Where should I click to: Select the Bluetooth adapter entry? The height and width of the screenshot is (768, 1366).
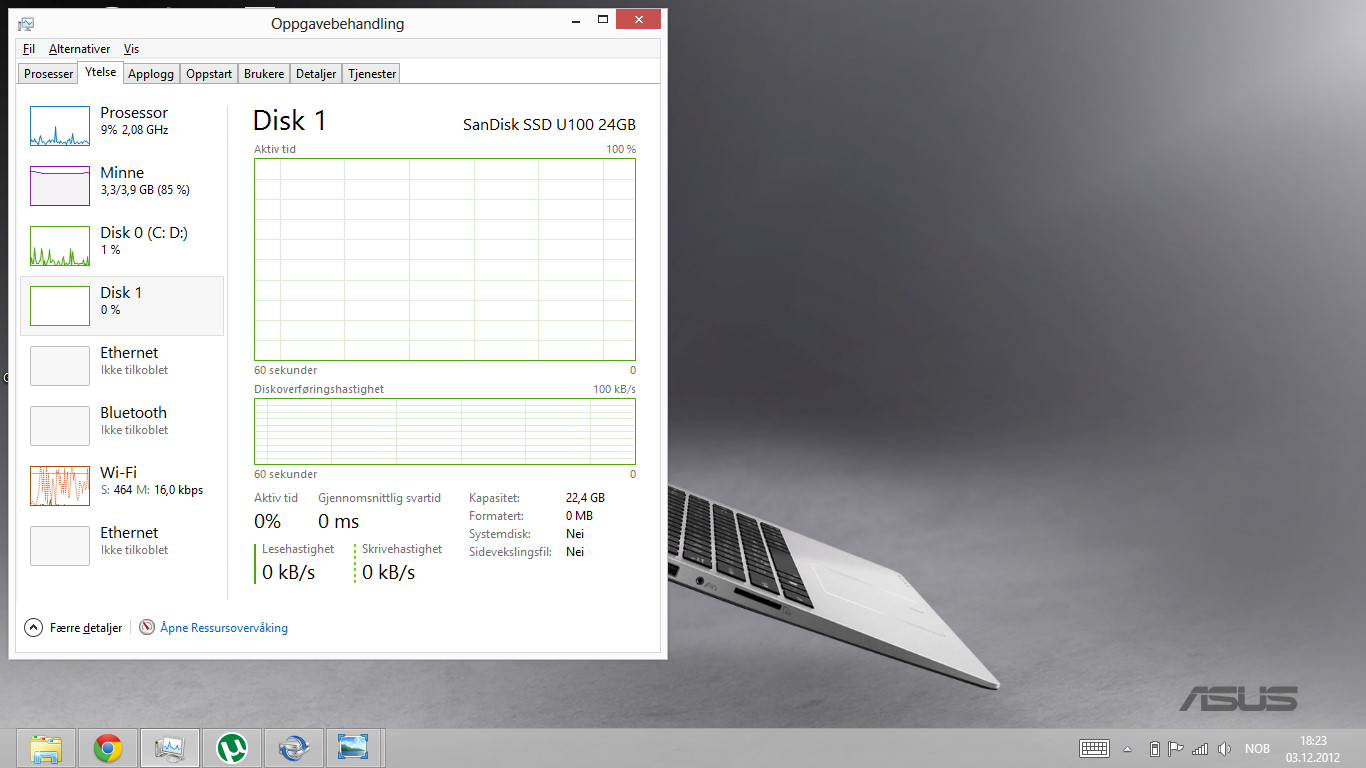click(x=122, y=426)
